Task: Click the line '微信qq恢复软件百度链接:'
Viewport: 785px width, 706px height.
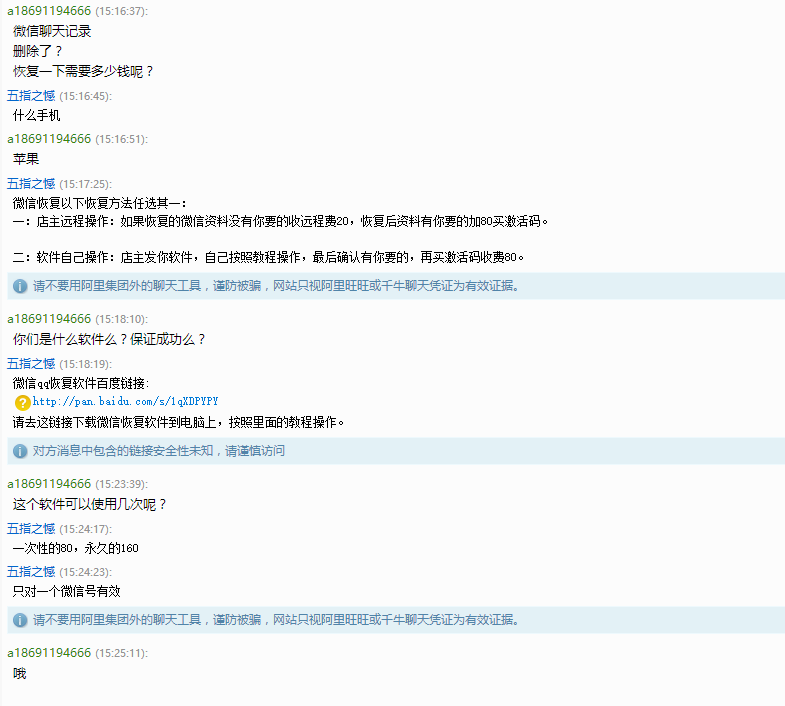Action: [81, 383]
